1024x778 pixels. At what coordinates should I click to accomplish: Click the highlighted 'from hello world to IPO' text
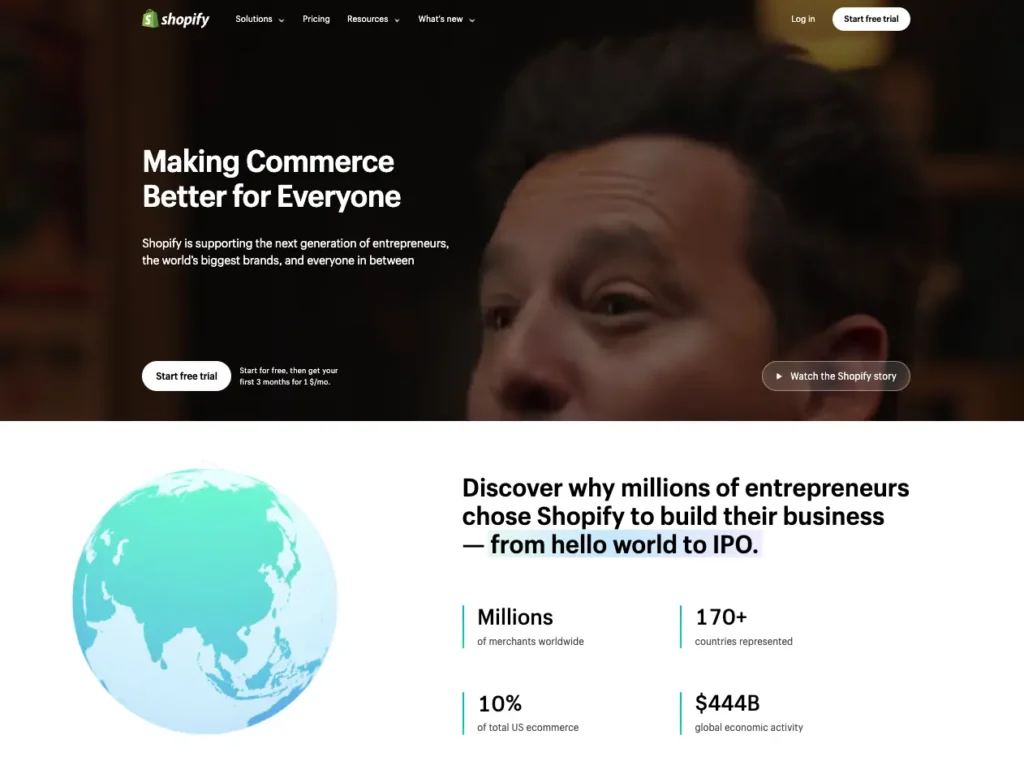[625, 544]
